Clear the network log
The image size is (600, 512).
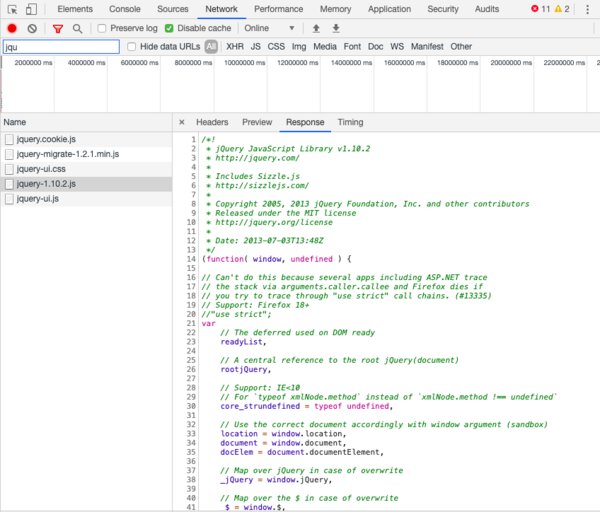tap(32, 28)
